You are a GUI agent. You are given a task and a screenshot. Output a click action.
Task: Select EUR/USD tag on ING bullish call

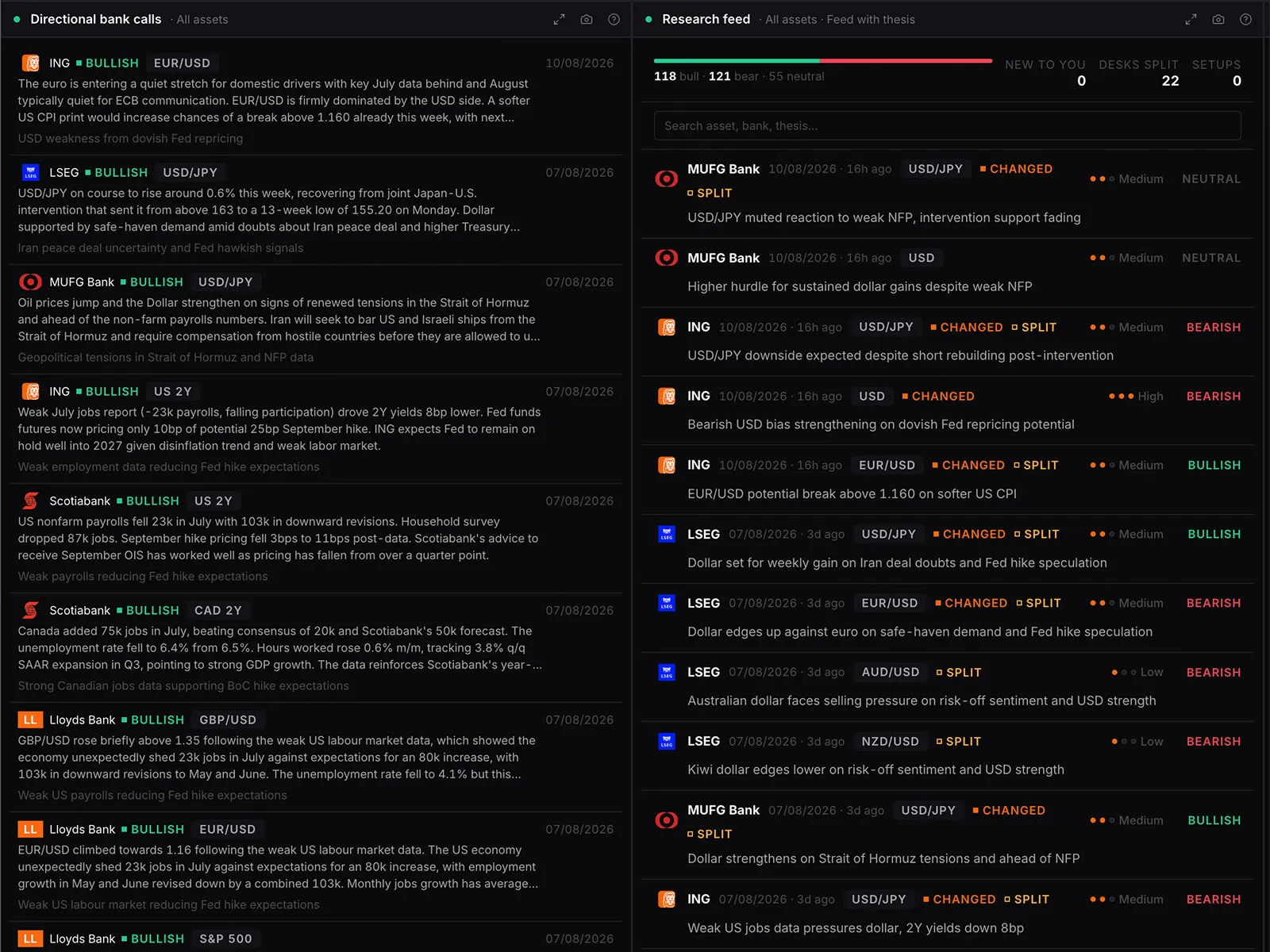pos(182,63)
